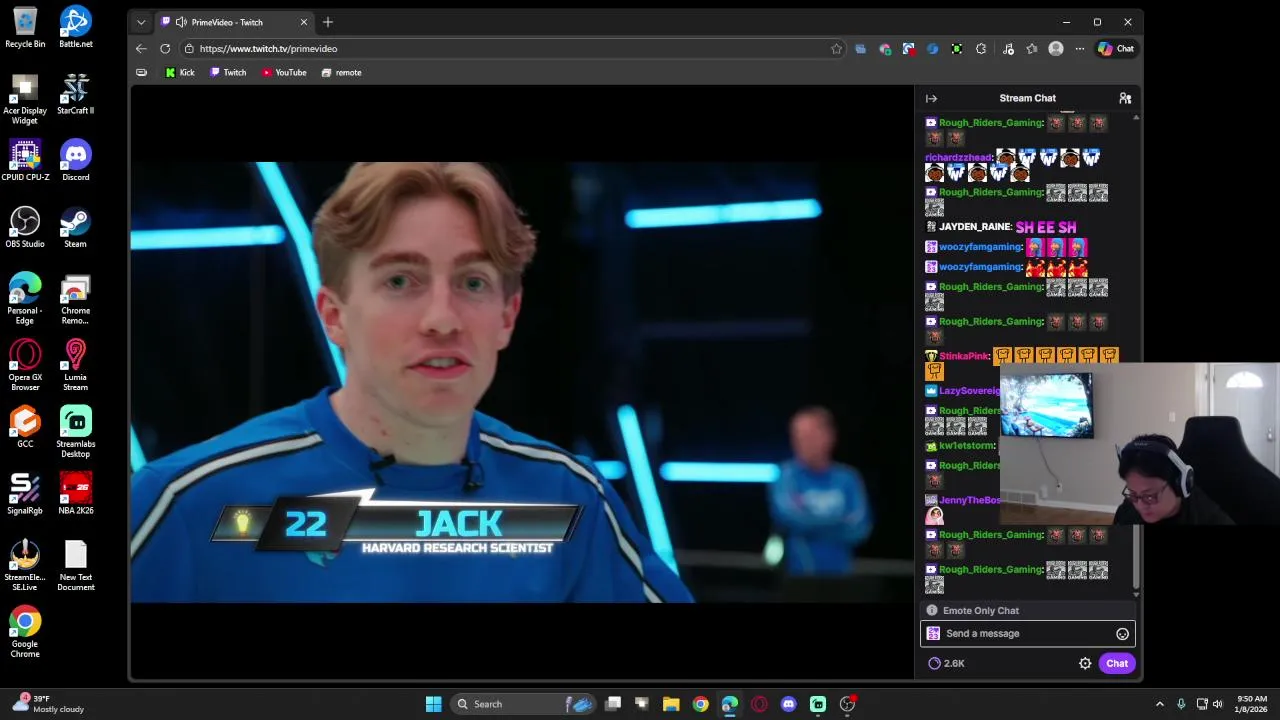Screen dimensions: 1280x720
Task: Select the New Text Document file
Action: click(x=75, y=565)
